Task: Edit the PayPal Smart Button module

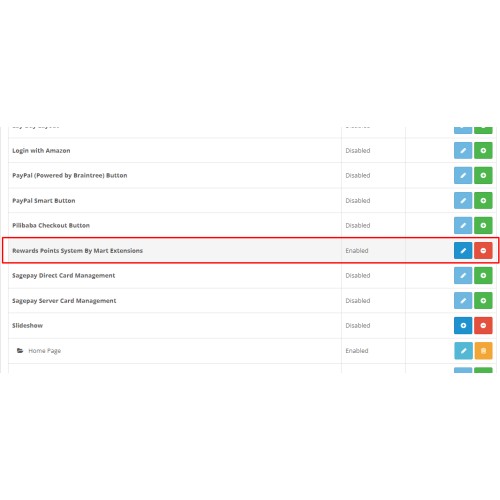Action: pos(463,200)
